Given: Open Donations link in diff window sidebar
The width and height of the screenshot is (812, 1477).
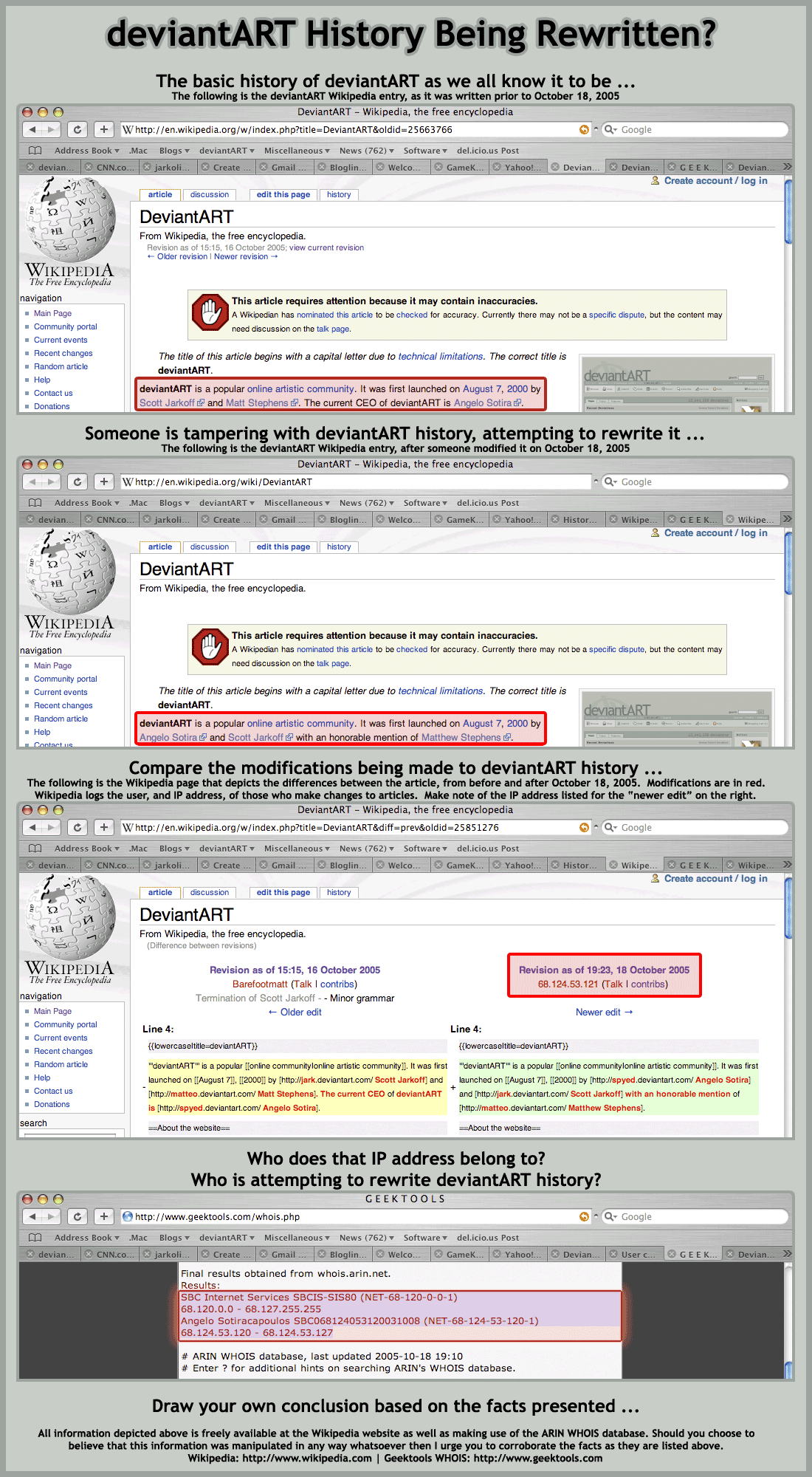Looking at the screenshot, I should tap(52, 1105).
